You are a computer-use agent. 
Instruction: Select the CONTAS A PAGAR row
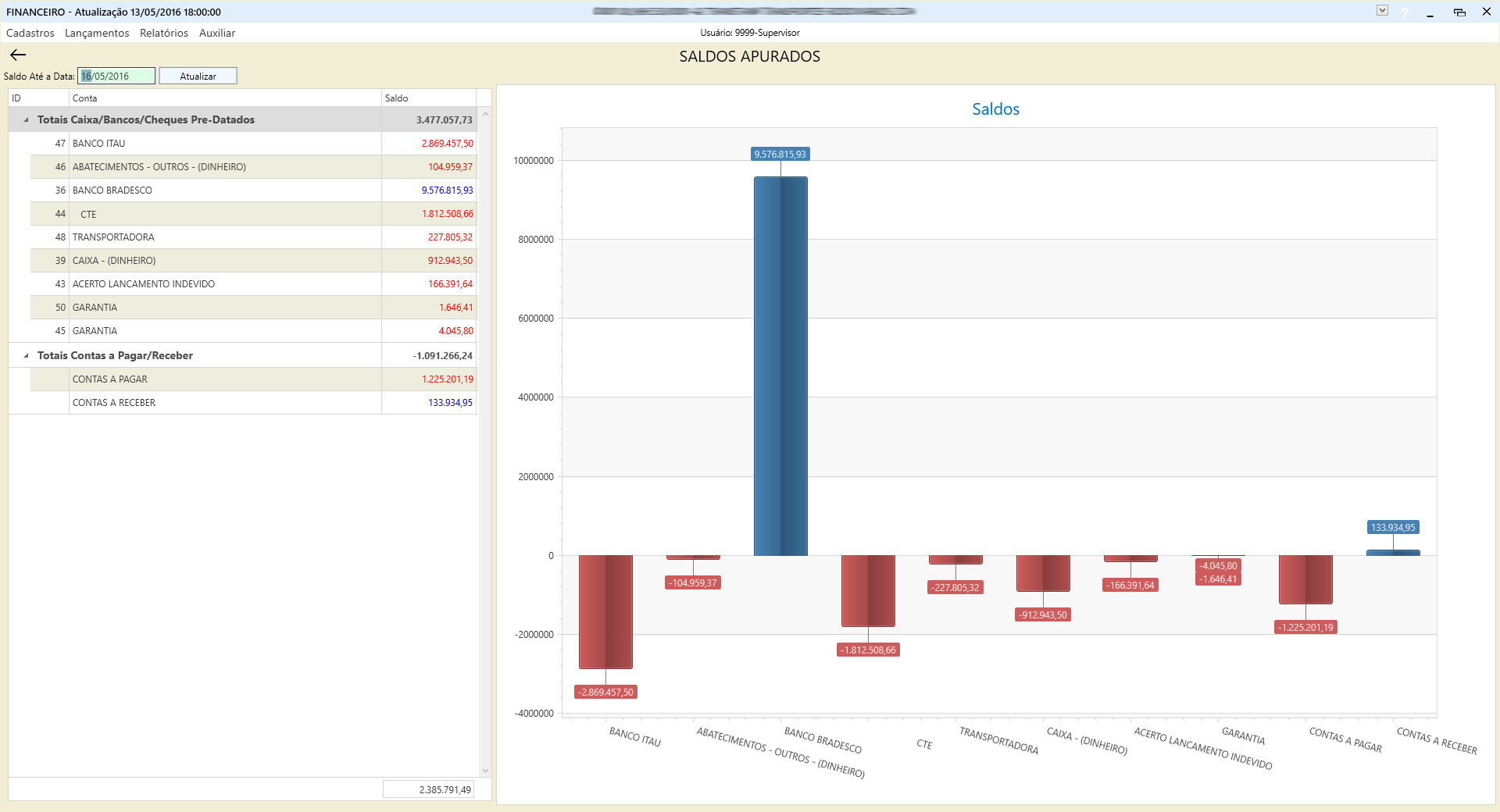(x=253, y=379)
